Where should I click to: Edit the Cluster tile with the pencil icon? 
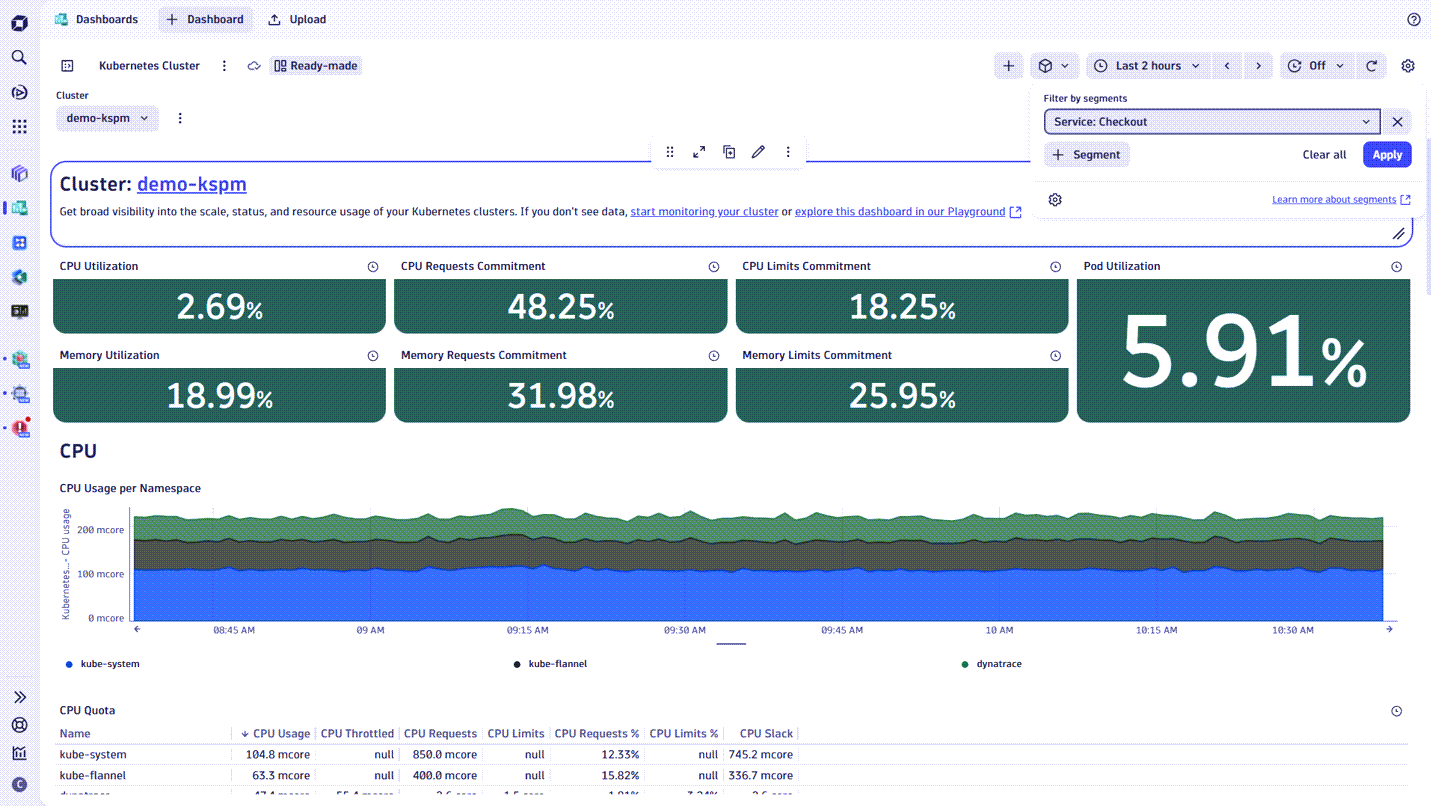tap(758, 151)
